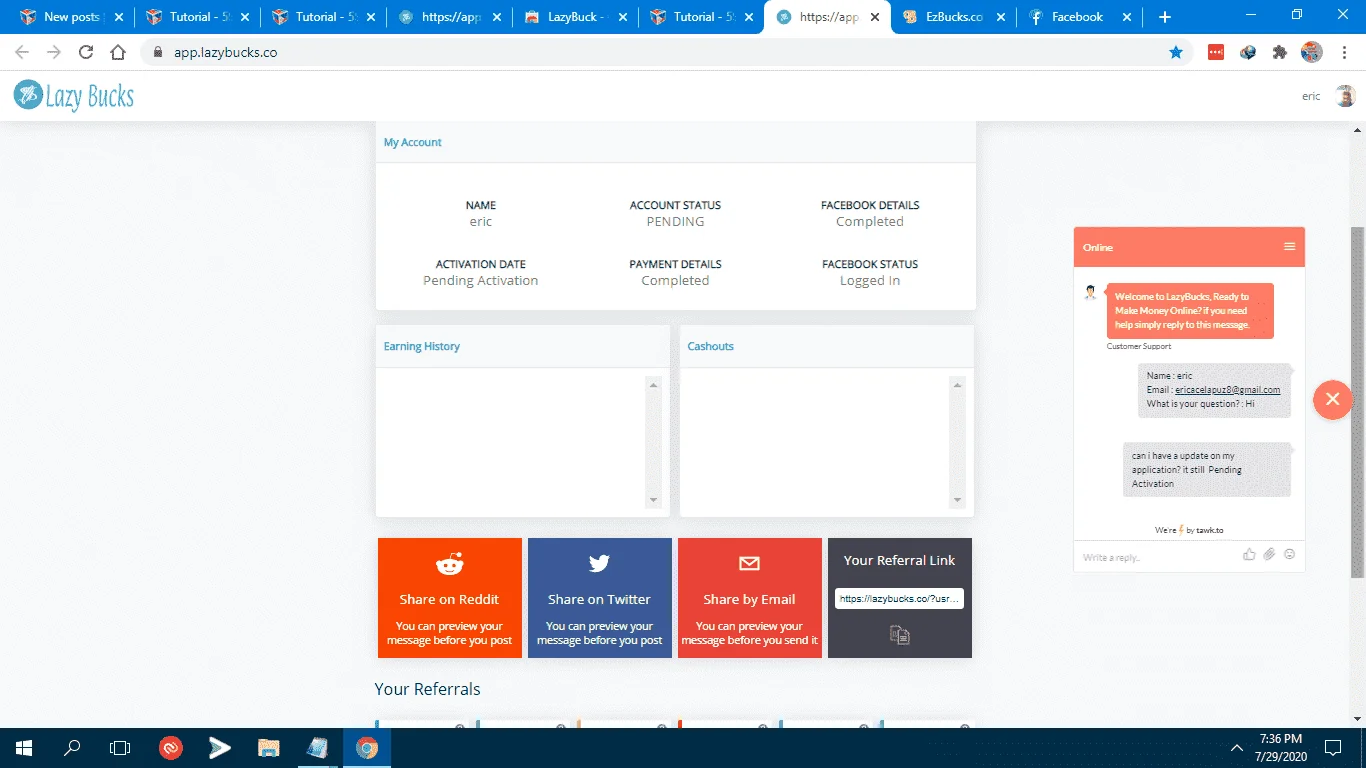Switch to the EzBucks.co tab

coord(953,17)
